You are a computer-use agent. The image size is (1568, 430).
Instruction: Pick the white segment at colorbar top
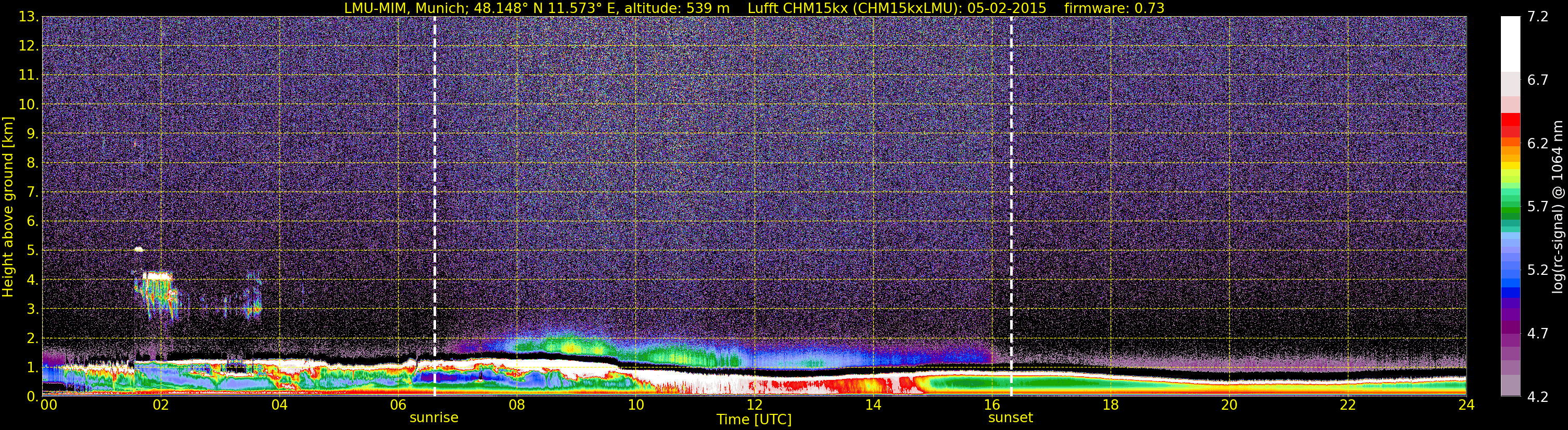click(1510, 44)
